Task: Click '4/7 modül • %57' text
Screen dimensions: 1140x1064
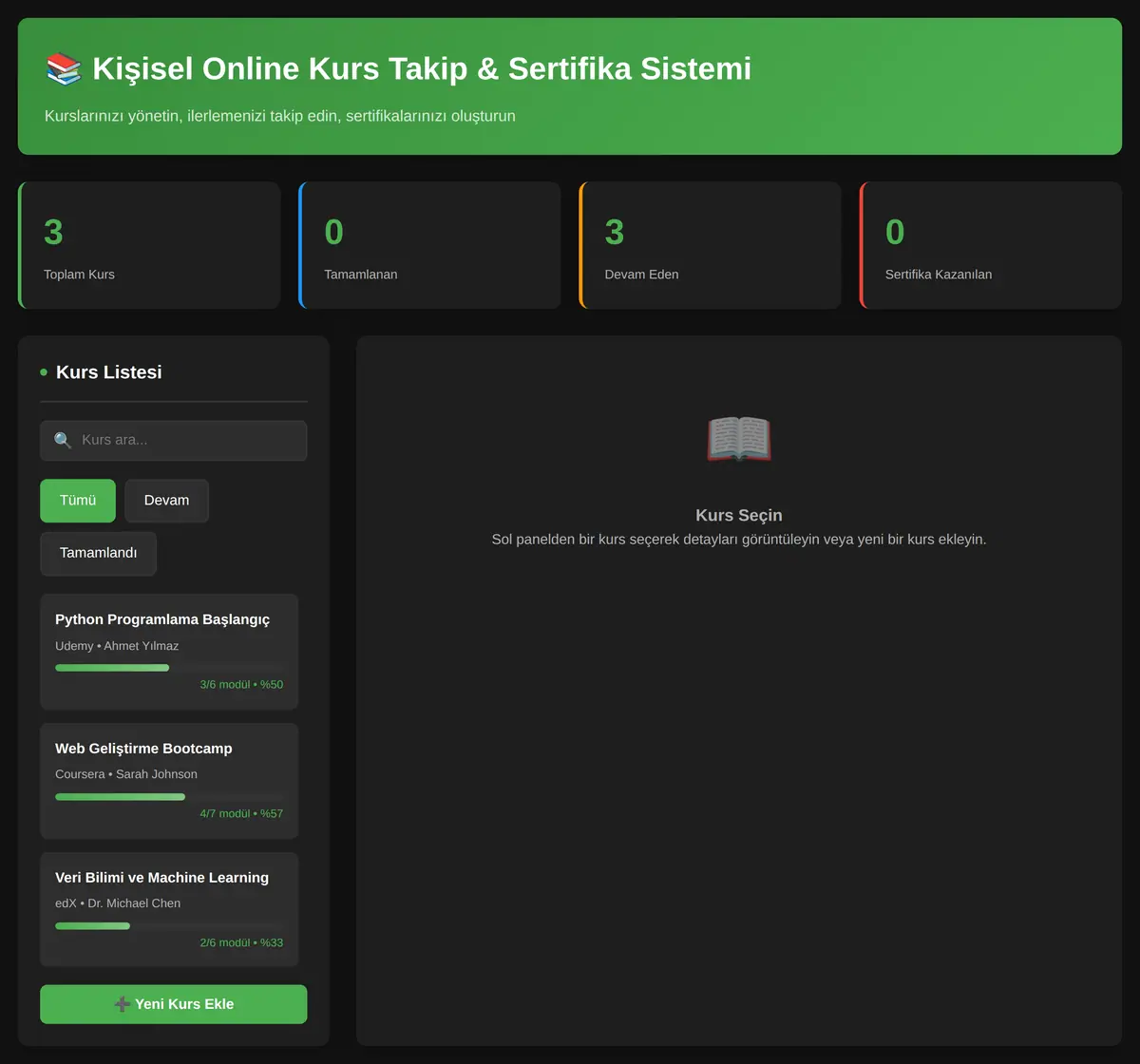Action: [241, 814]
